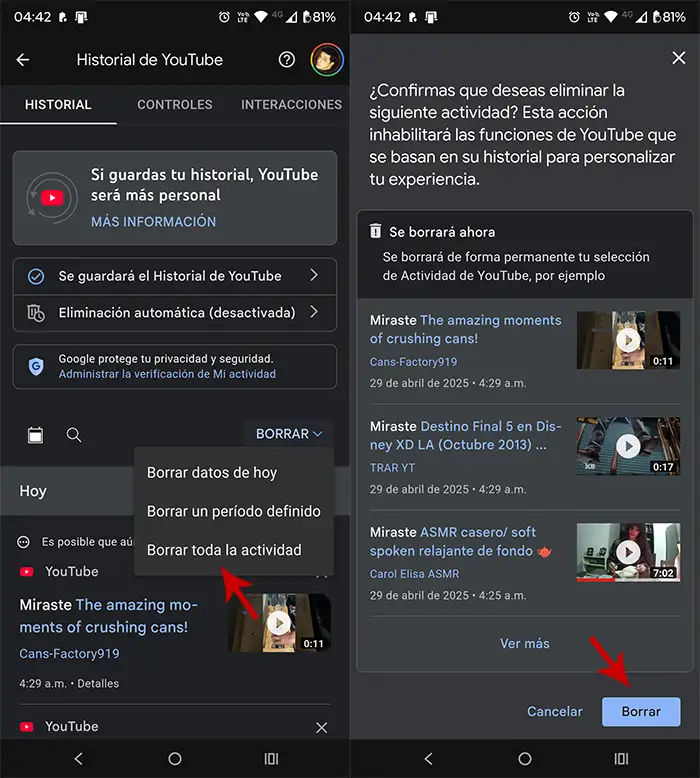
Task: Select 'Borrar un período definido'
Action: [x=234, y=511]
